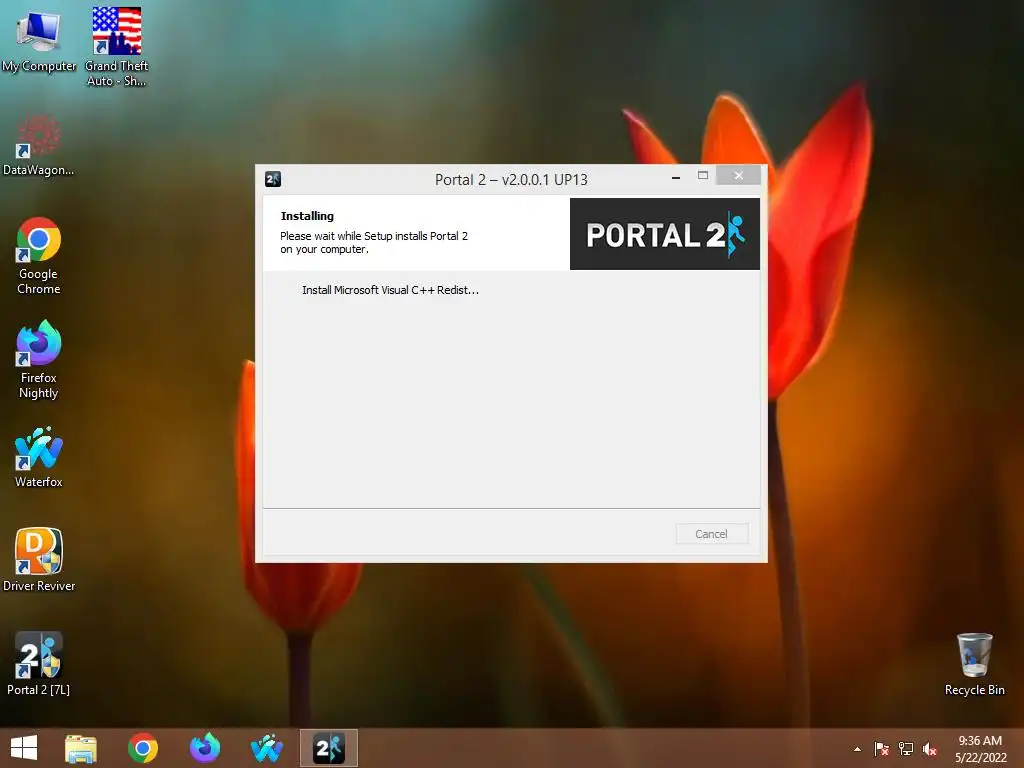Click the muted volume tray icon
The width and height of the screenshot is (1024, 768).
(x=930, y=749)
